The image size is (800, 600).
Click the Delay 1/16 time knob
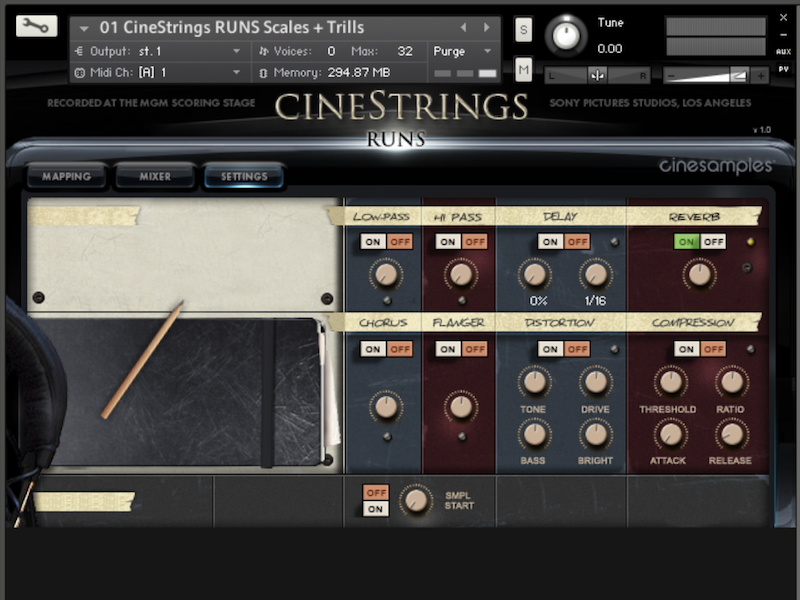point(595,274)
